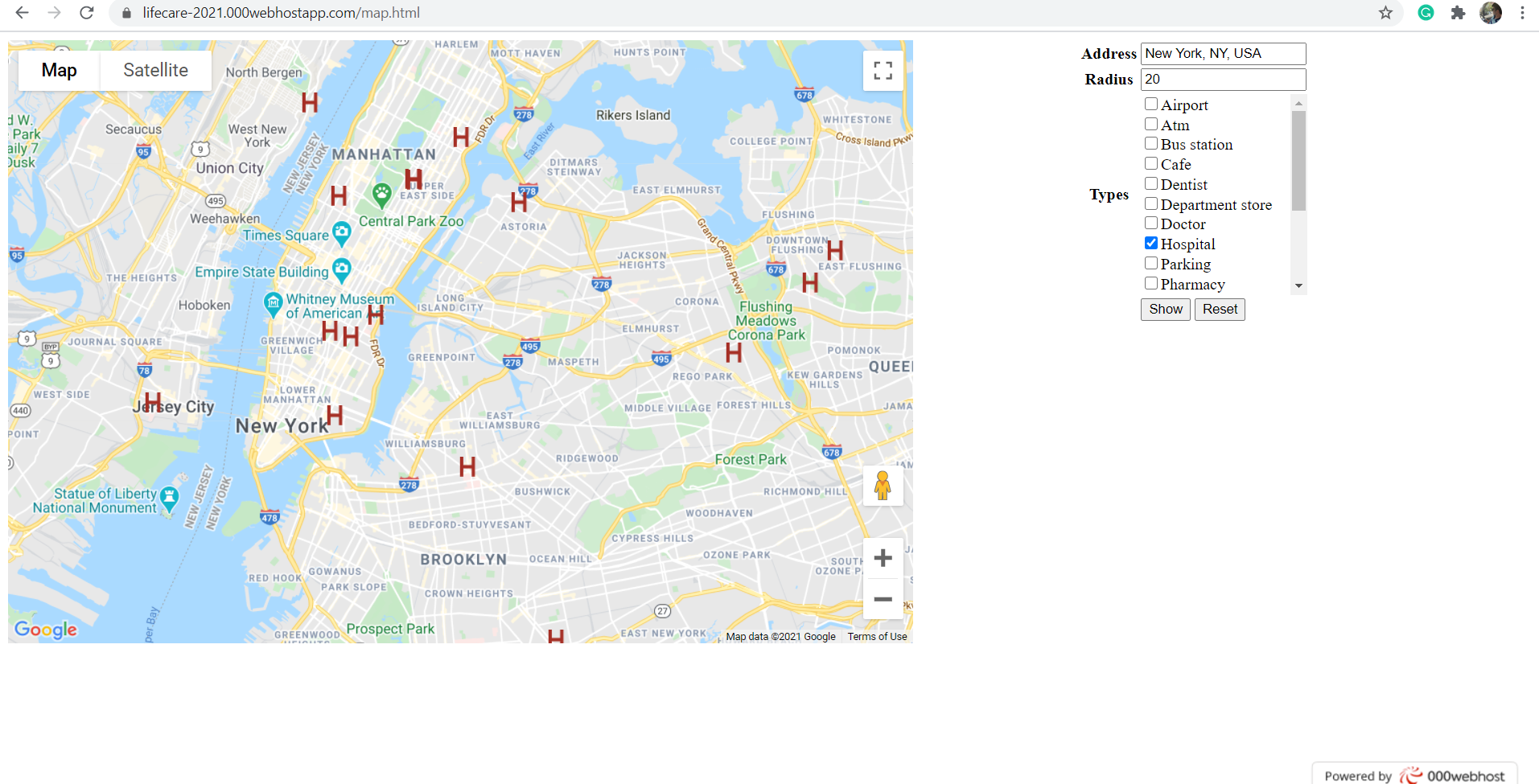The height and width of the screenshot is (784, 1539).
Task: Enable the Parking checkbox
Action: point(1151,263)
